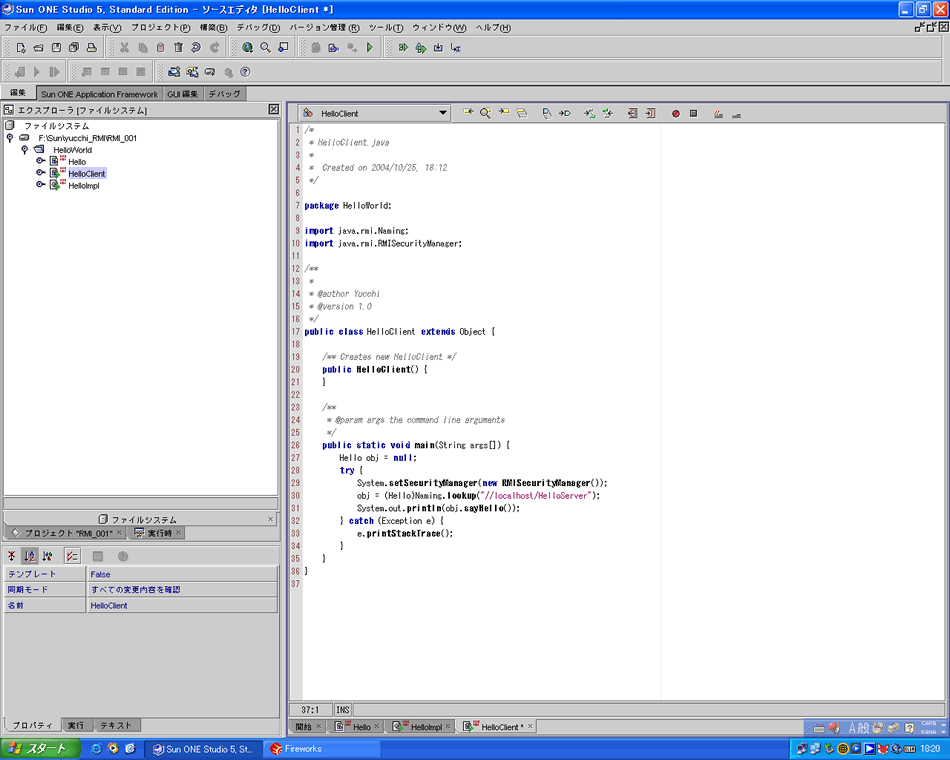Collapse the HelloWorld package node
950x760 pixels.
tap(24, 149)
